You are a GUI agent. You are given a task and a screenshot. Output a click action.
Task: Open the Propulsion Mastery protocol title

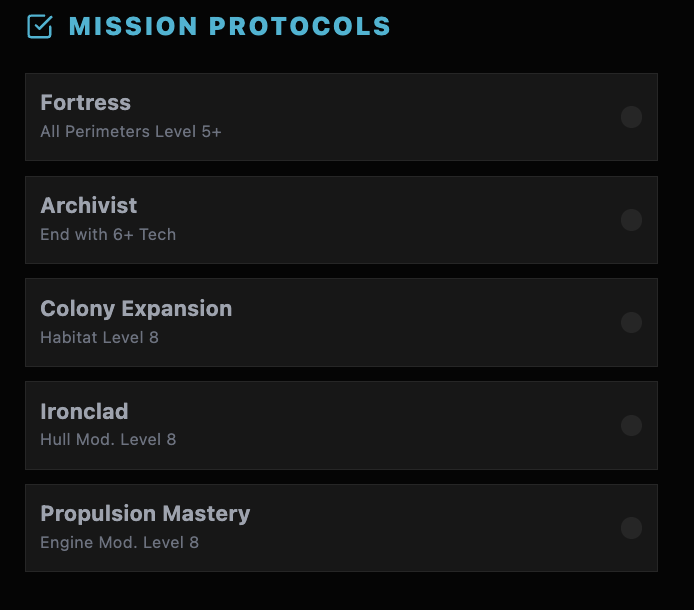click(145, 514)
